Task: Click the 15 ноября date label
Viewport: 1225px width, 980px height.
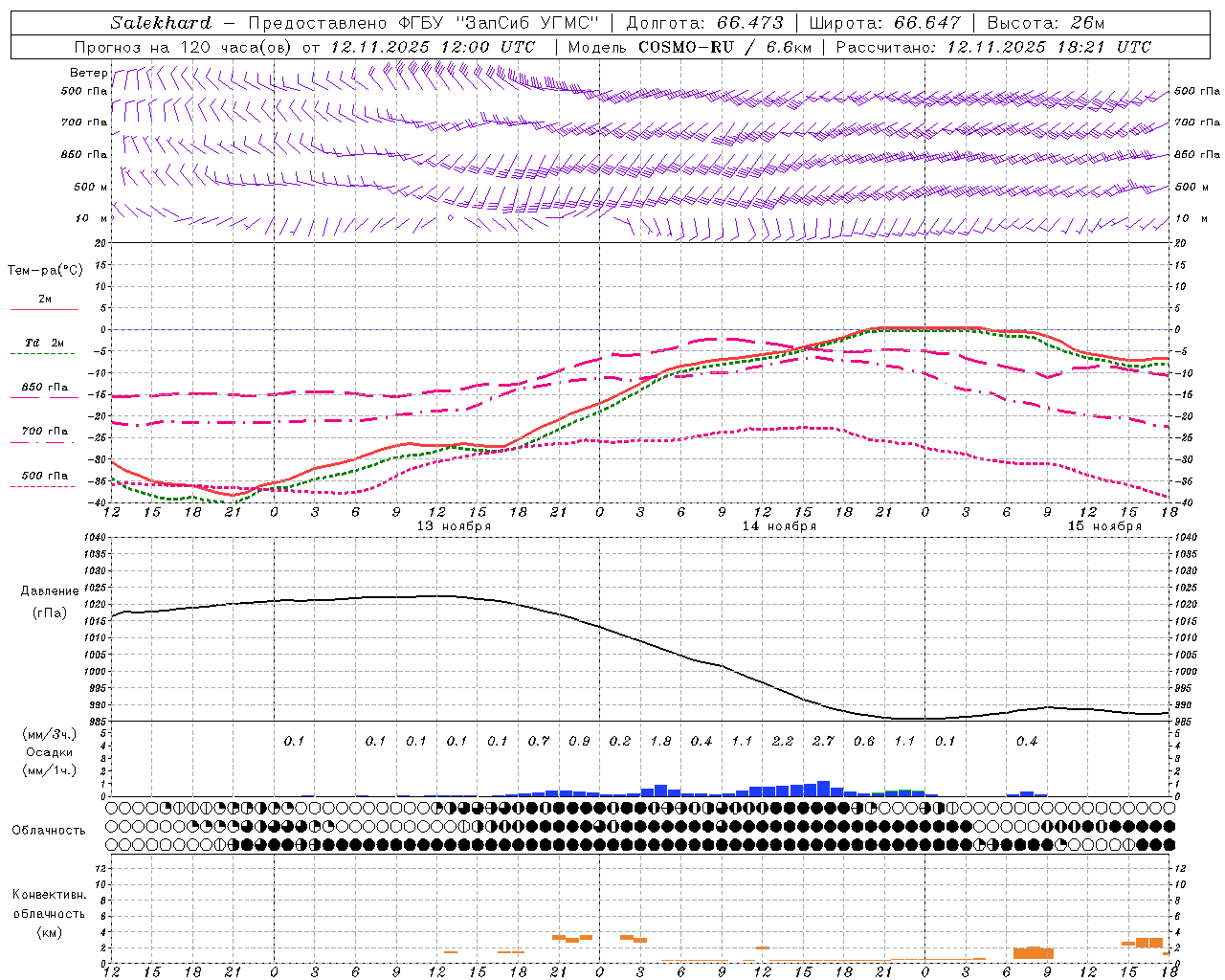Action: coord(1104,526)
